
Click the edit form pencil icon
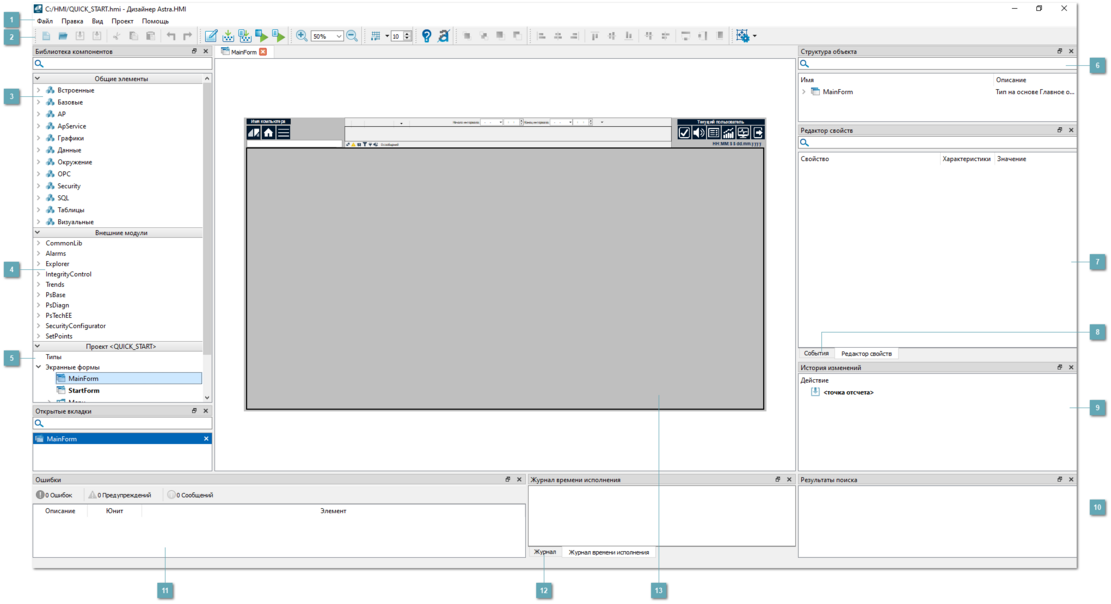(211, 36)
